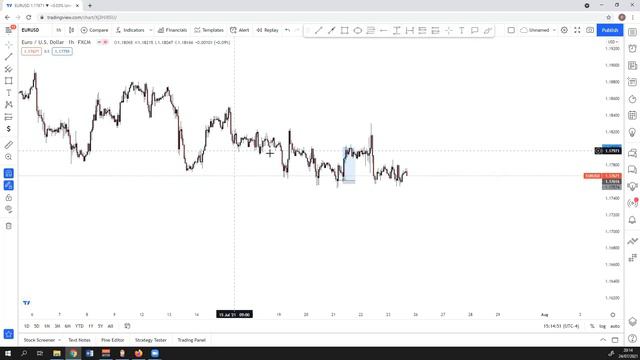Open the prediction and measurement tools
The width and height of the screenshot is (640, 360).
[9, 117]
